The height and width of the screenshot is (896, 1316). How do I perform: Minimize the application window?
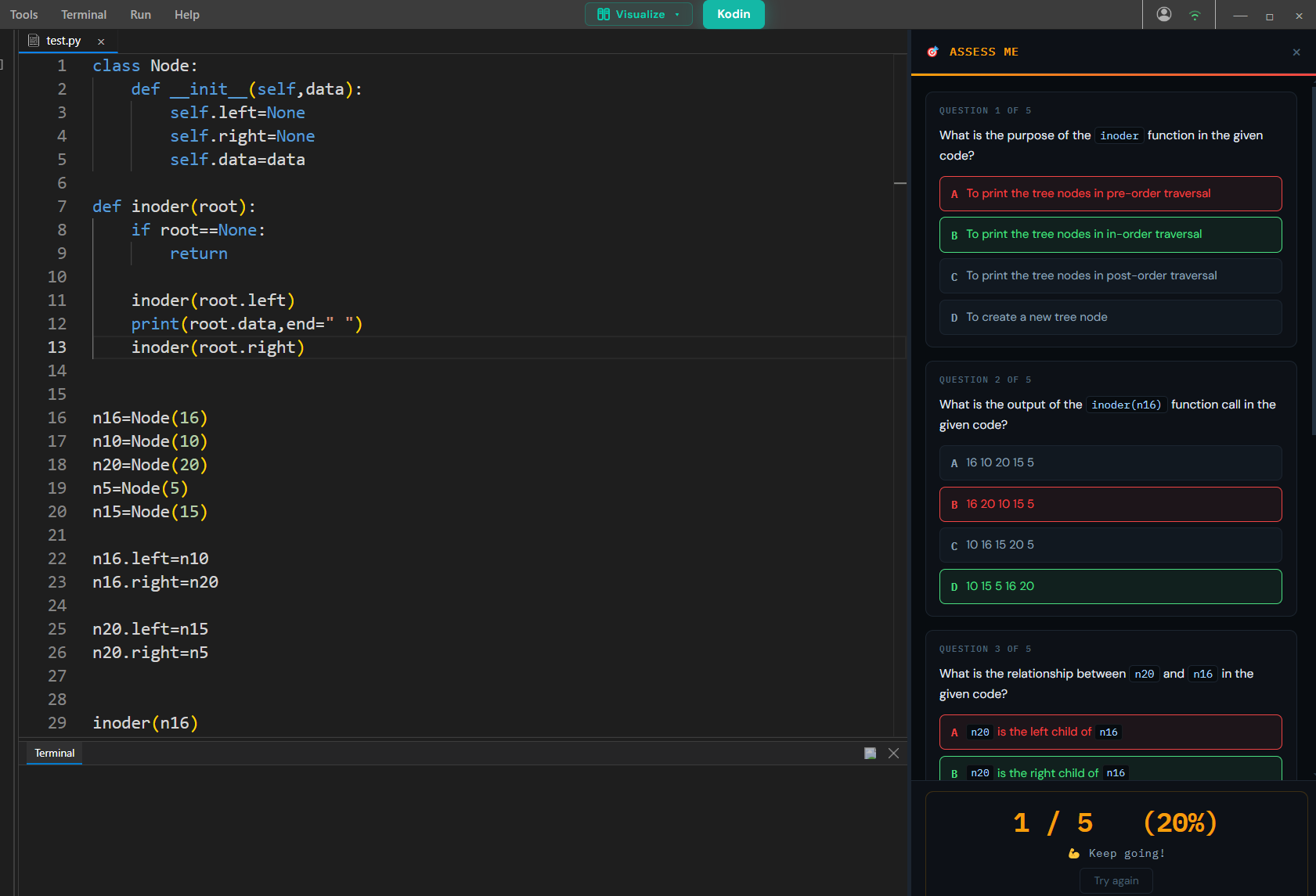1240,16
